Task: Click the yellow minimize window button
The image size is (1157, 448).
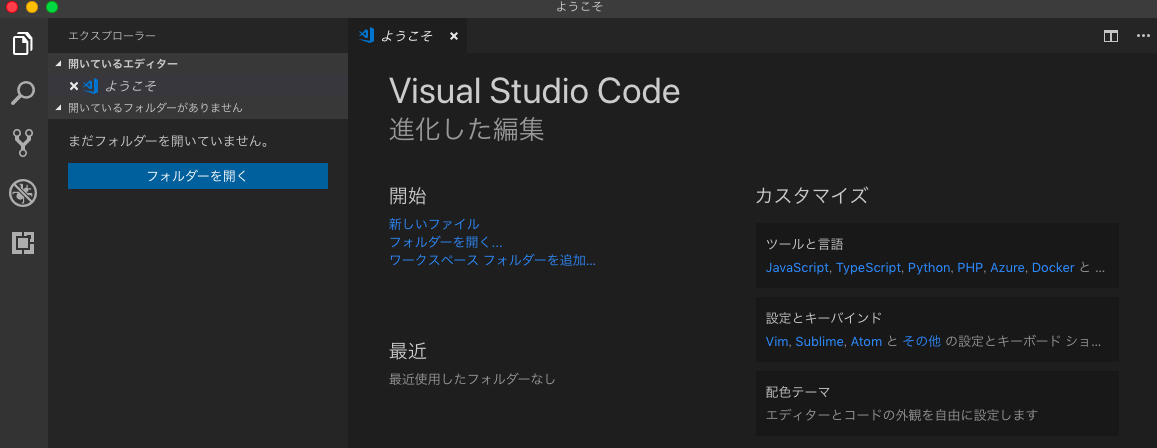Action: tap(32, 7)
